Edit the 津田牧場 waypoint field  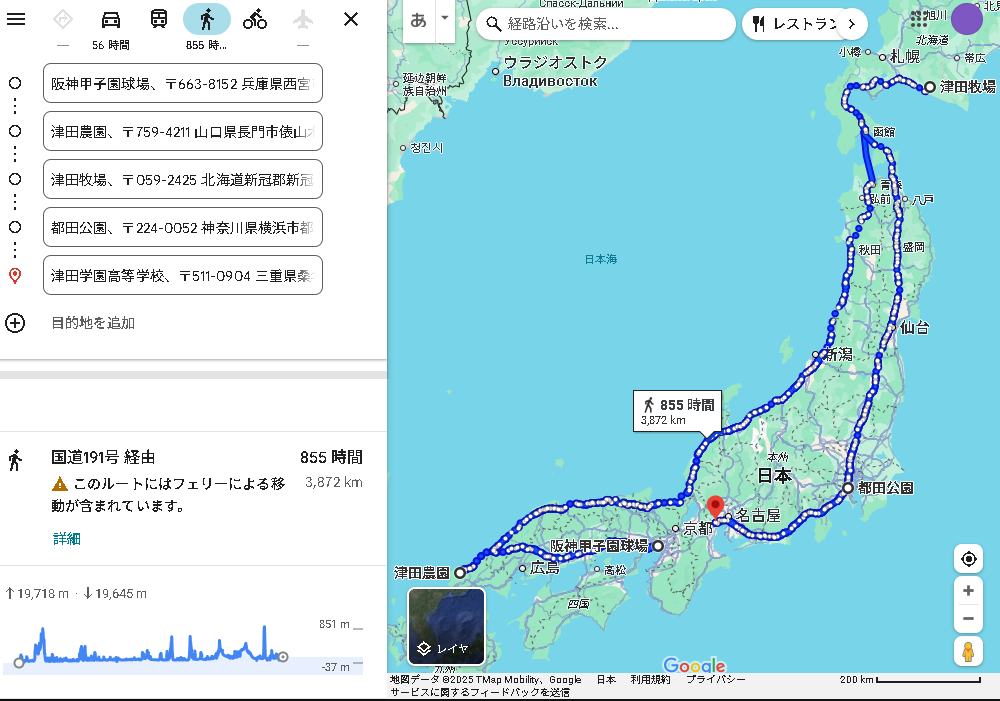tap(182, 179)
